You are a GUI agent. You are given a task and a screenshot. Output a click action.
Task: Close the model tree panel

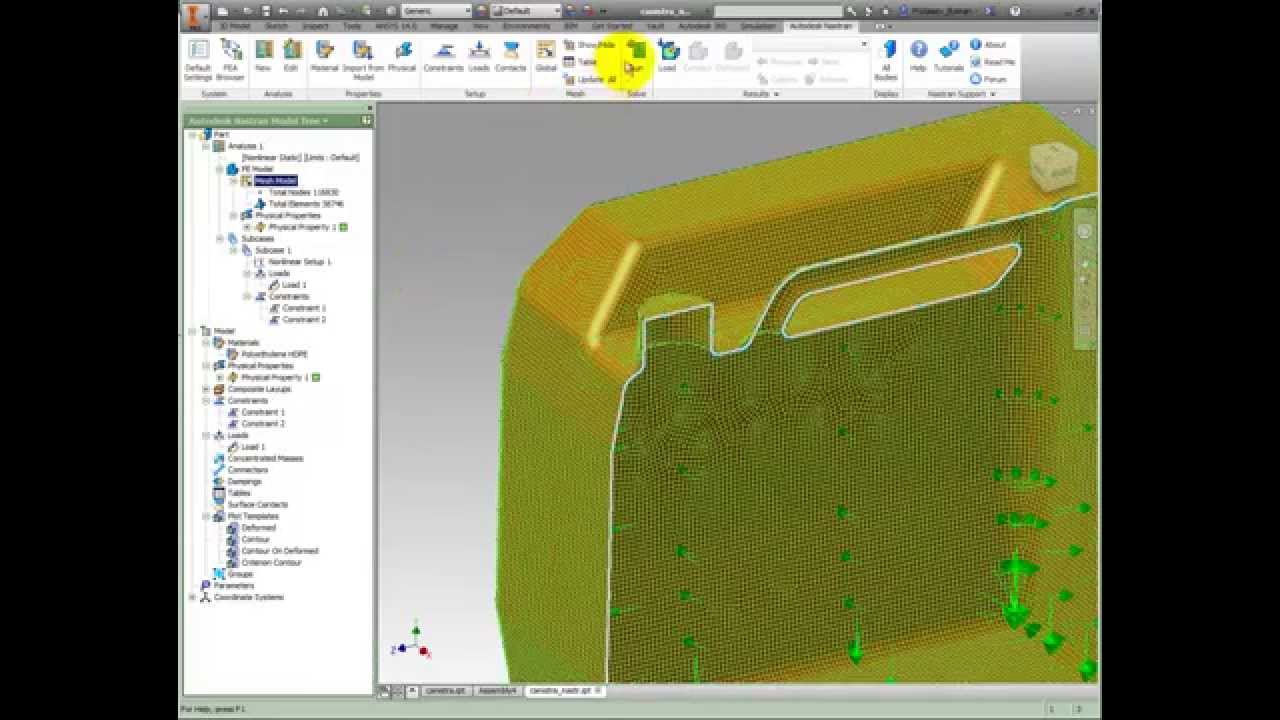pyautogui.click(x=368, y=108)
